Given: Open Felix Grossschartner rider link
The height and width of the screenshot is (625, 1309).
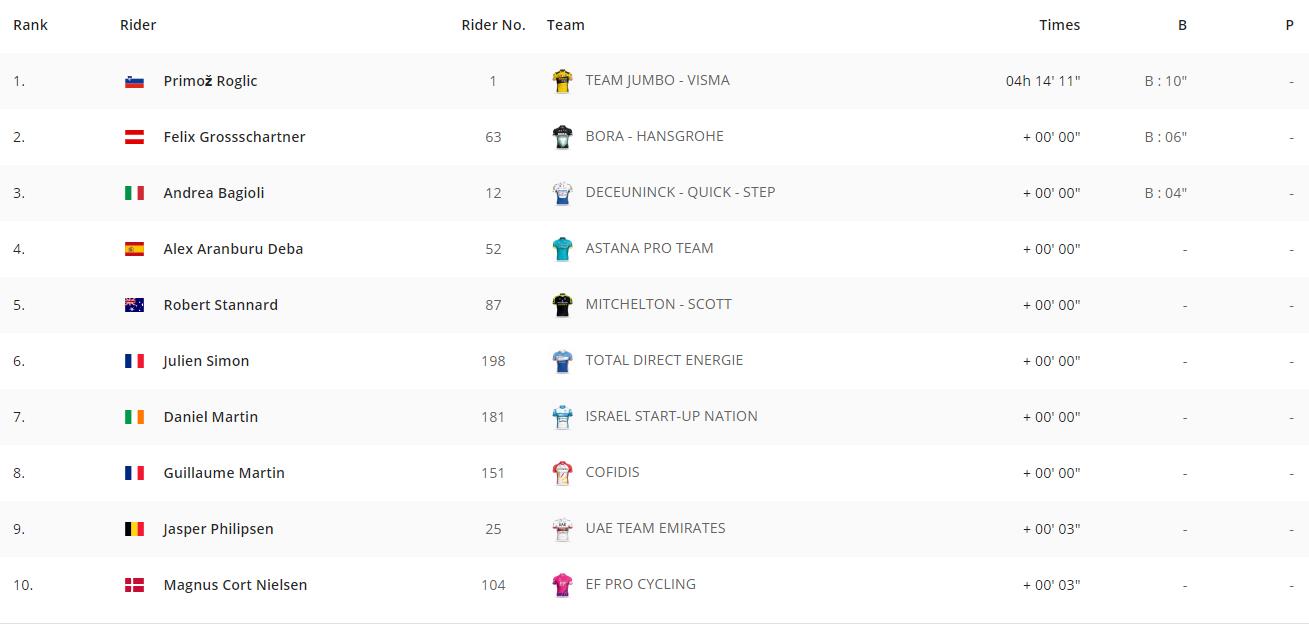Looking at the screenshot, I should pos(234,137).
